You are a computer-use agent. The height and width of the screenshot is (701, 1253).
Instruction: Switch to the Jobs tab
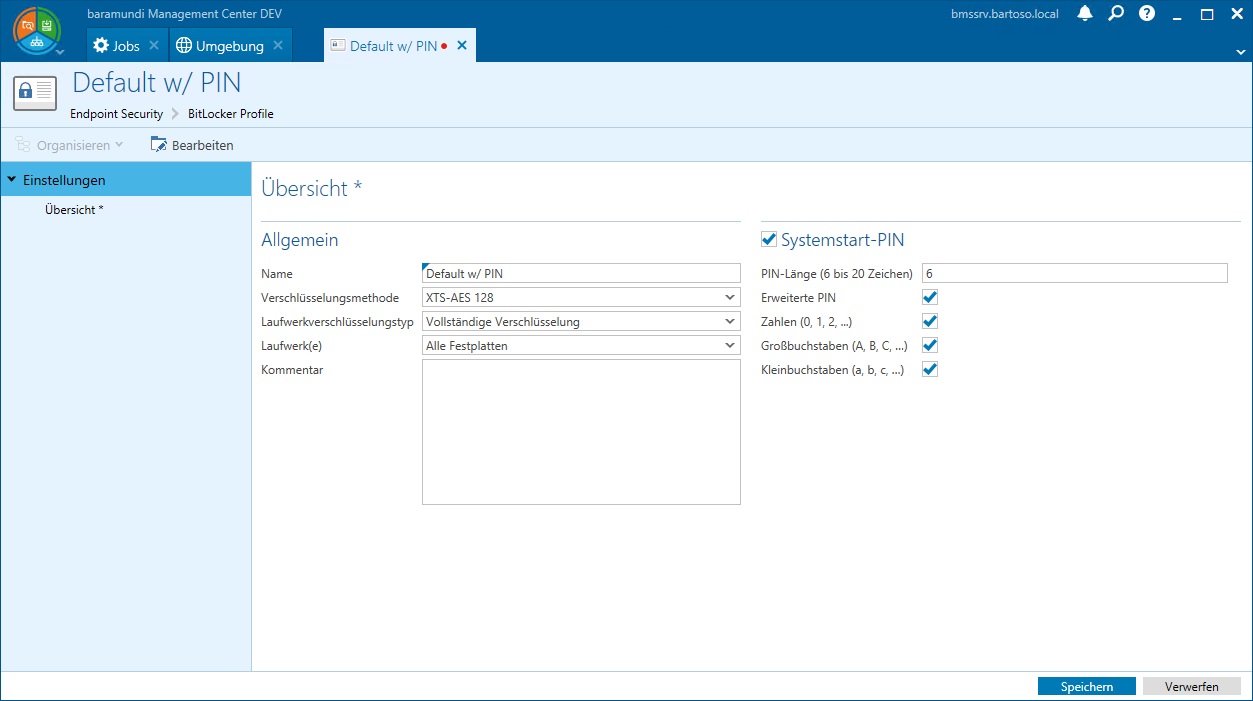[126, 46]
